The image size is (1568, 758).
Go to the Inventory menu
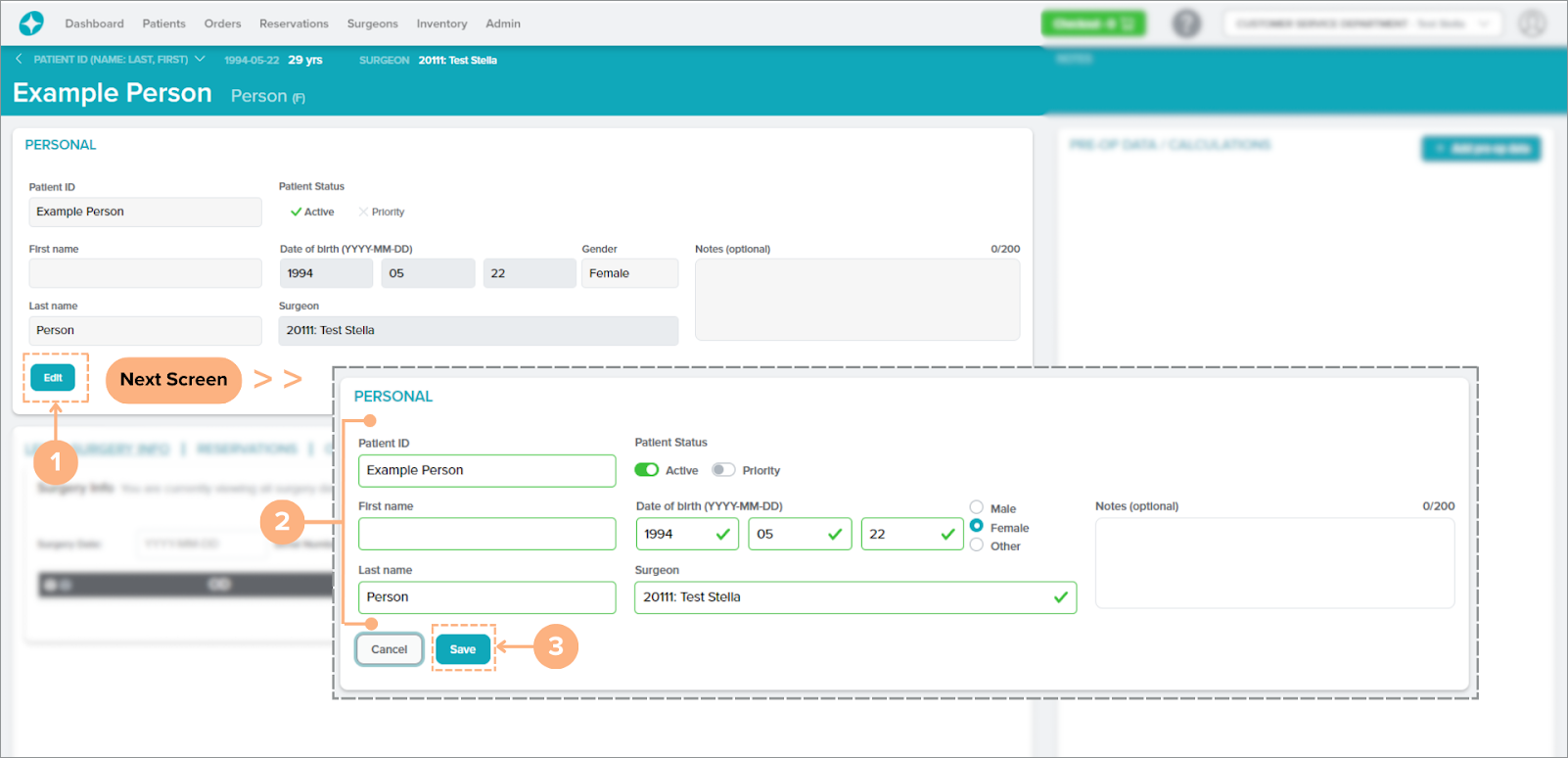tap(441, 24)
